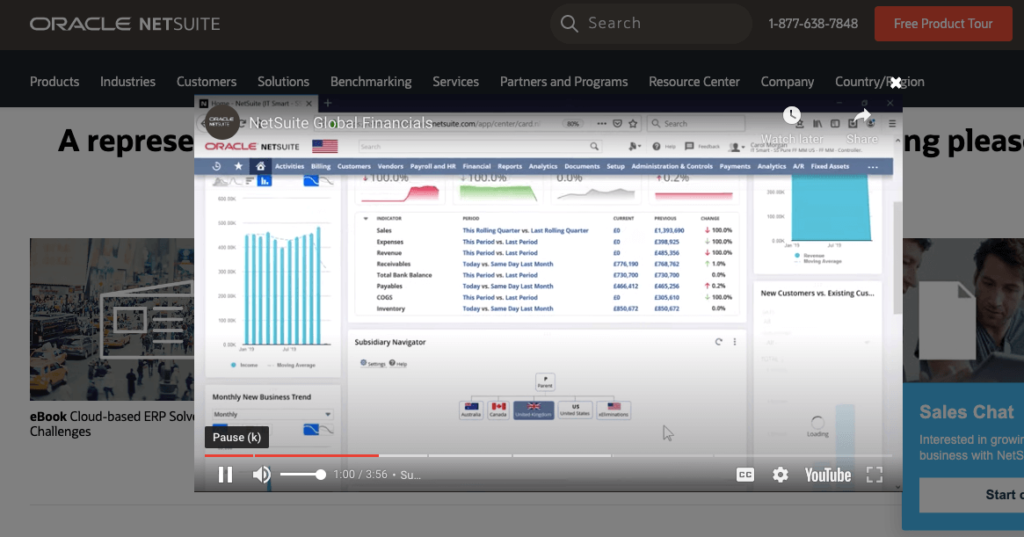The height and width of the screenshot is (537, 1024).
Task: Seek on the video progress bar
Action: pyautogui.click(x=548, y=455)
